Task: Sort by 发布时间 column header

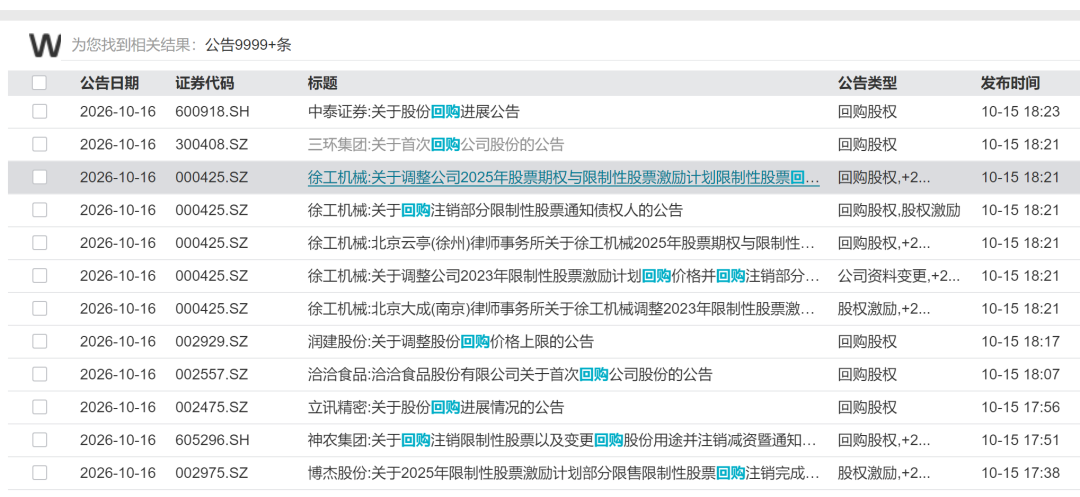Action: tap(1010, 83)
